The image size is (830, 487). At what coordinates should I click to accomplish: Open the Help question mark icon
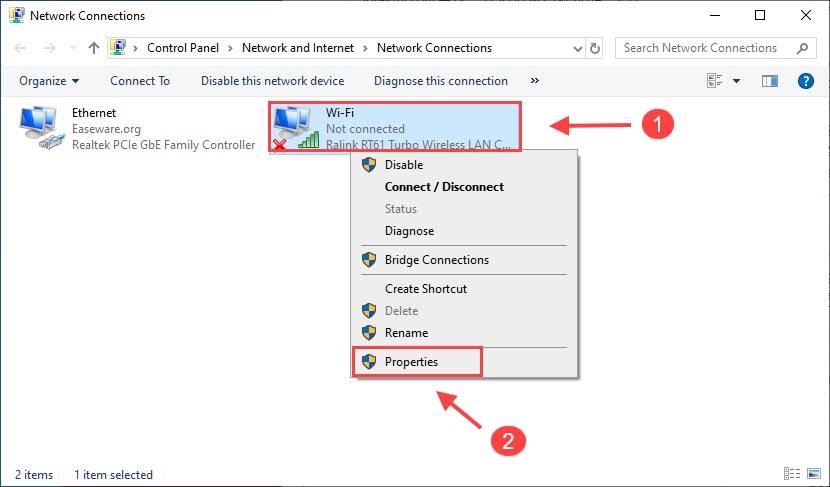pyautogui.click(x=804, y=81)
